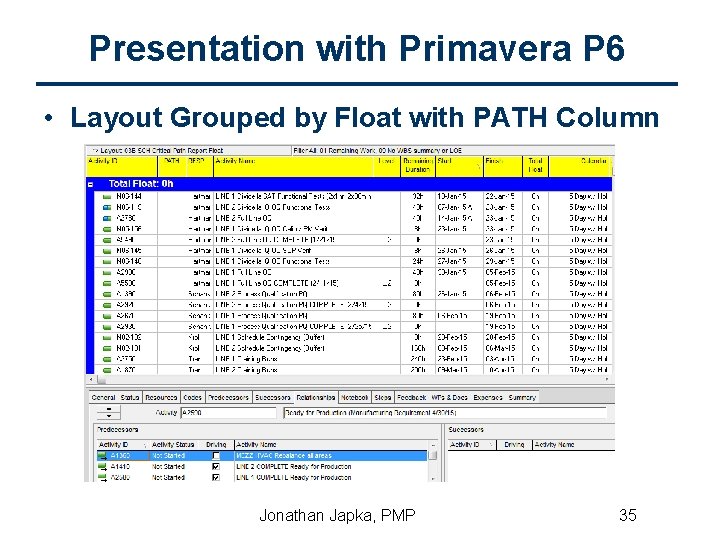The width and height of the screenshot is (720, 540).
Task: Click the right arrow of the horizontal scrollbar
Action: click(x=607, y=380)
